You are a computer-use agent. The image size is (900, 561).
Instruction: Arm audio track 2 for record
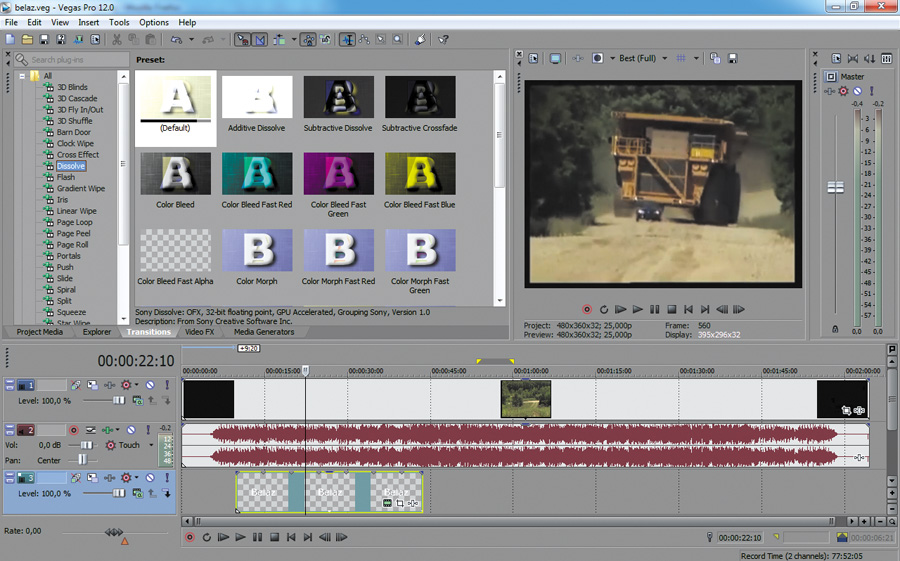[73, 430]
